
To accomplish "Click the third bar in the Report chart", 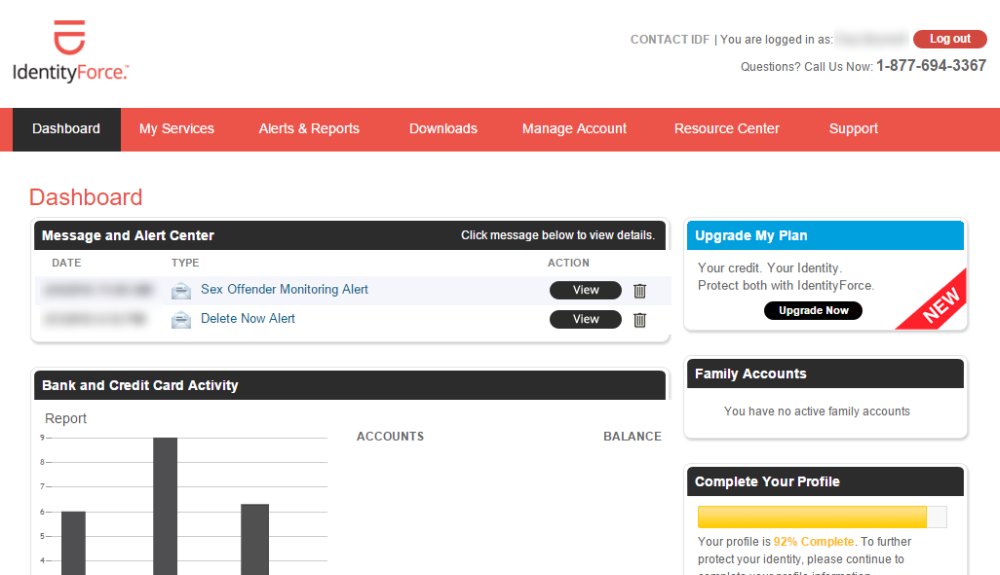I will pos(255,539).
